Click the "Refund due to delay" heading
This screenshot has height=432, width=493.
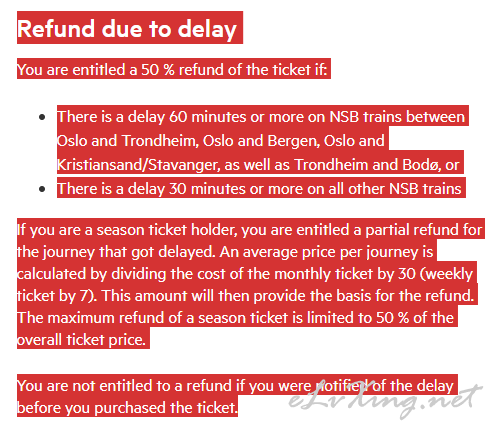click(x=127, y=29)
